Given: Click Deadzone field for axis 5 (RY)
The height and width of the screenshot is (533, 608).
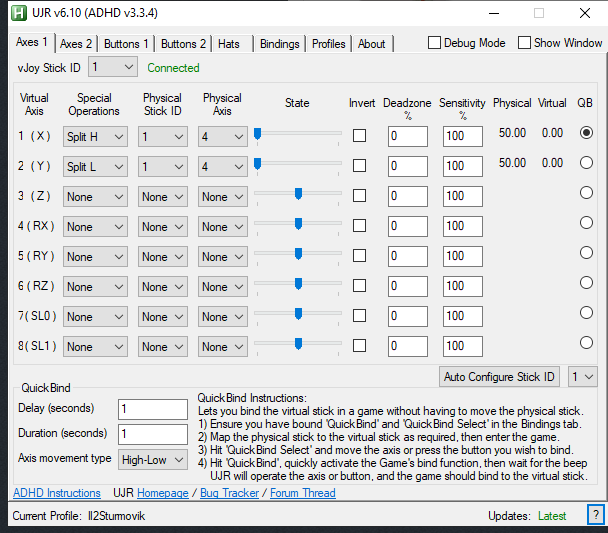Looking at the screenshot, I should pos(408,256).
